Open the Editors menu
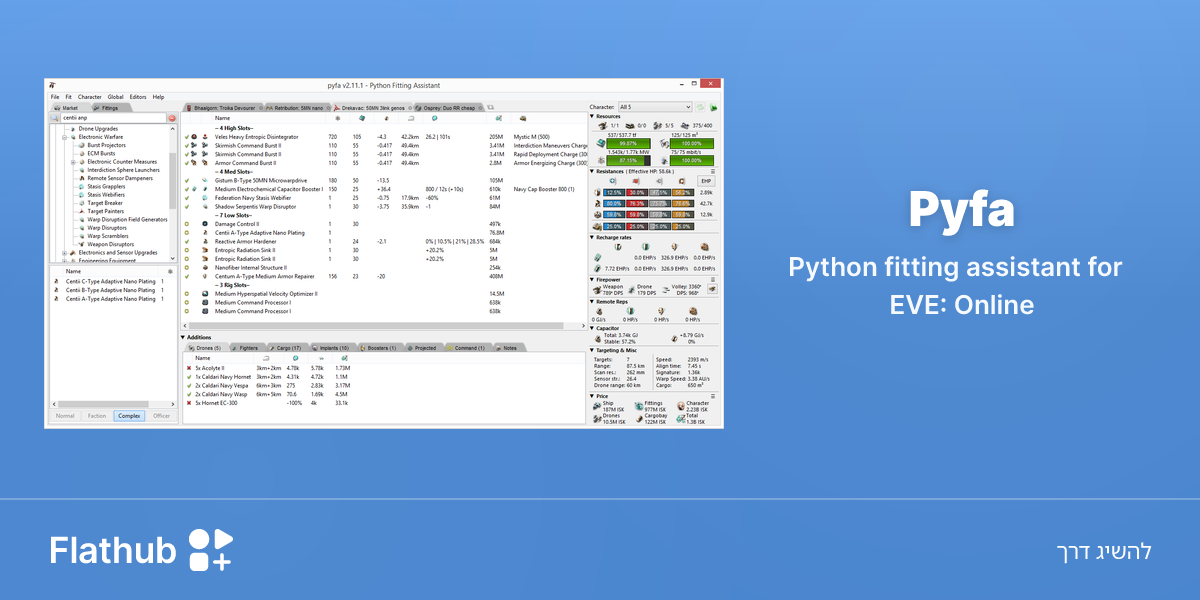1200x600 pixels. pos(138,97)
